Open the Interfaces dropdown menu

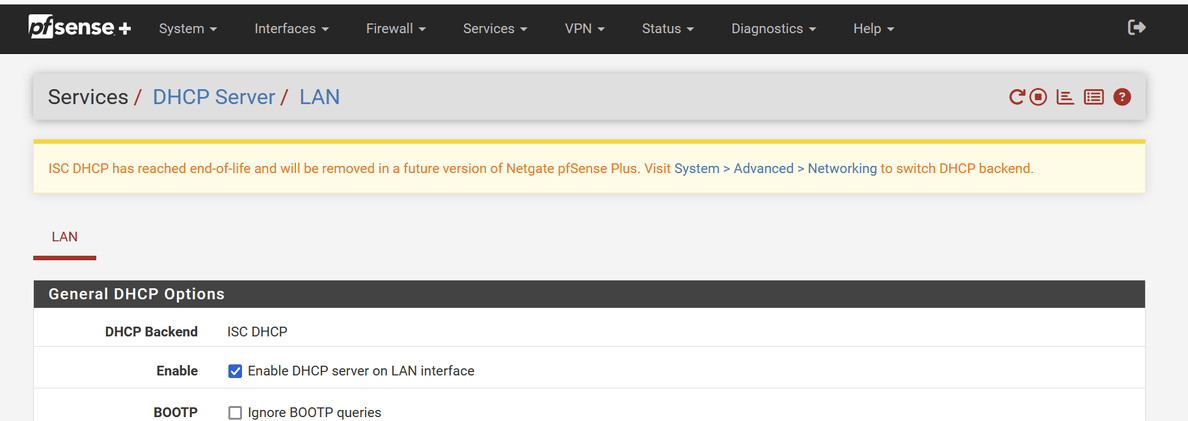tap(291, 29)
